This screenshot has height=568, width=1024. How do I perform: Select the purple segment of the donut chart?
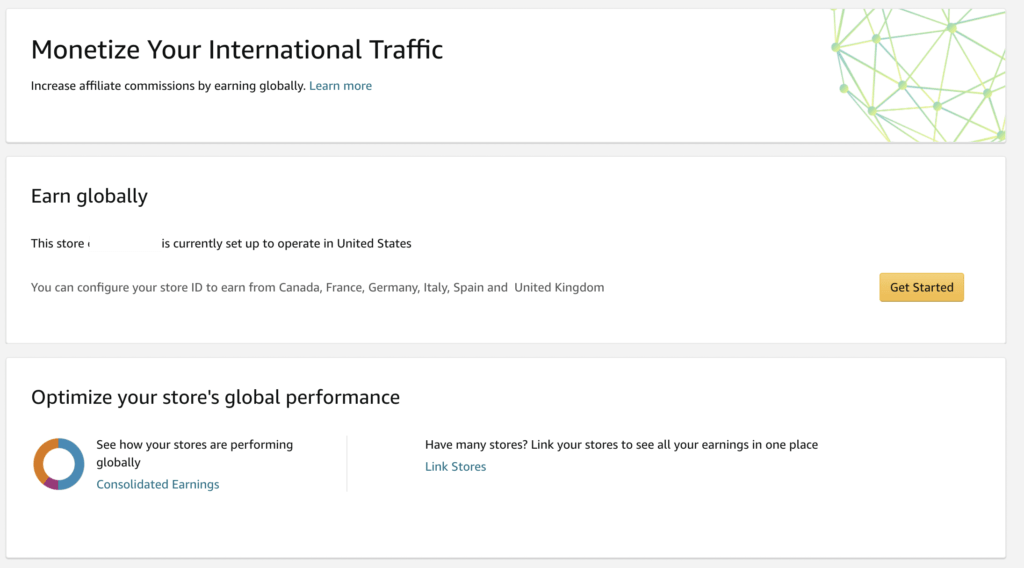[50, 484]
